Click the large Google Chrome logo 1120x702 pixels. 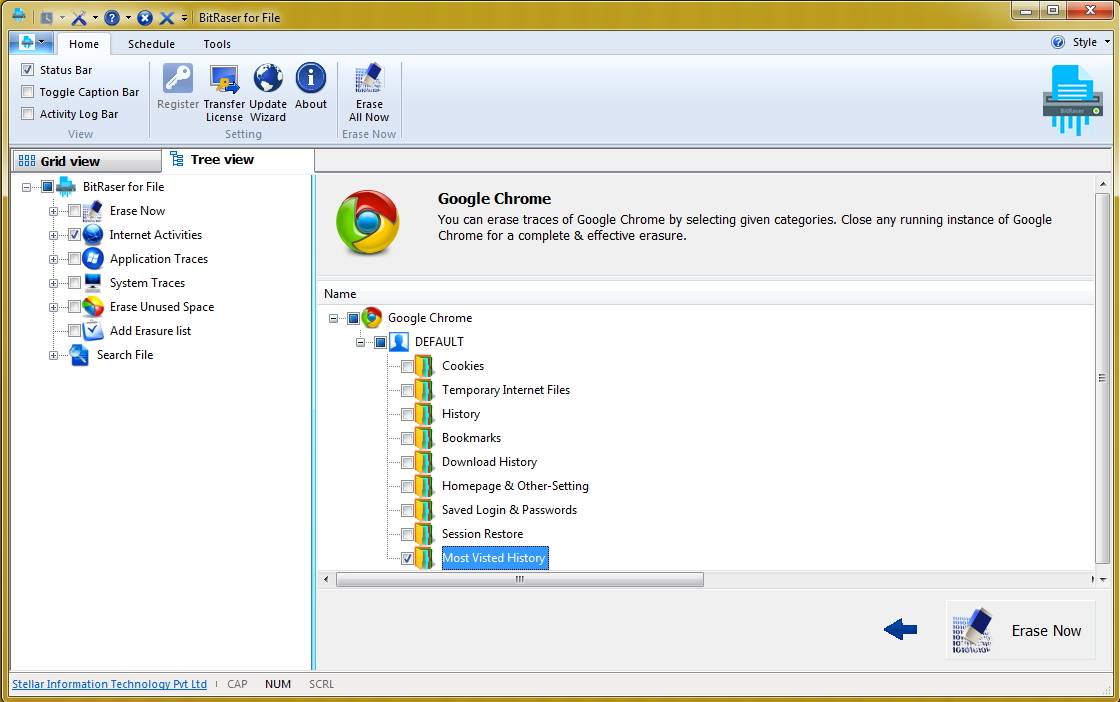pos(368,222)
